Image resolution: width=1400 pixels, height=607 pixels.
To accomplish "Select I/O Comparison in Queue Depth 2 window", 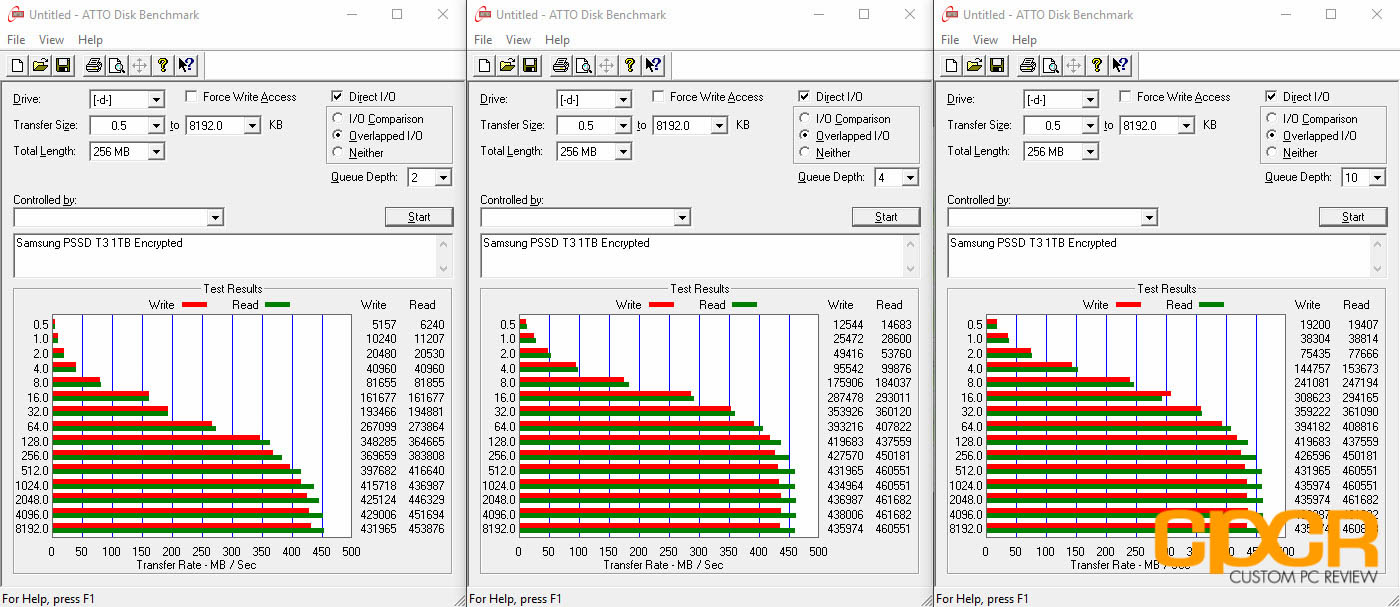I will 339,119.
